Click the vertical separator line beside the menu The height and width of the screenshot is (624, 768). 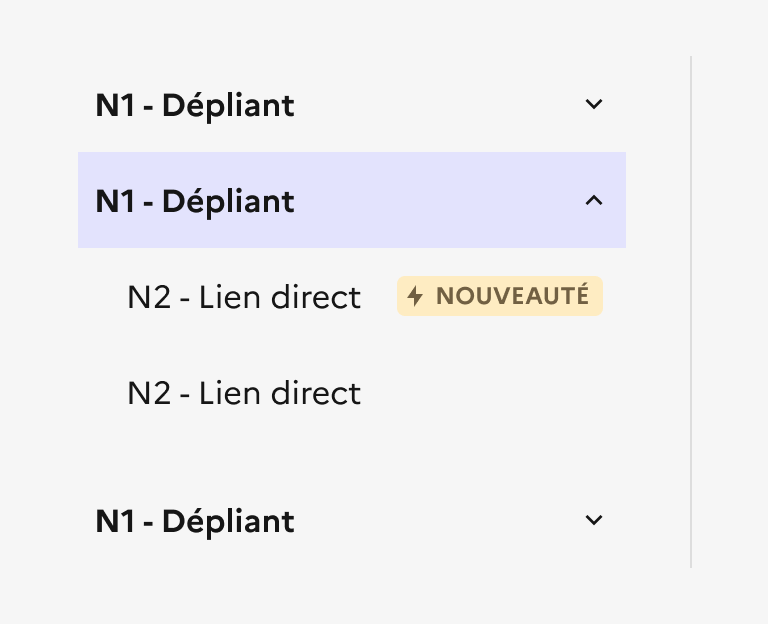[691, 312]
